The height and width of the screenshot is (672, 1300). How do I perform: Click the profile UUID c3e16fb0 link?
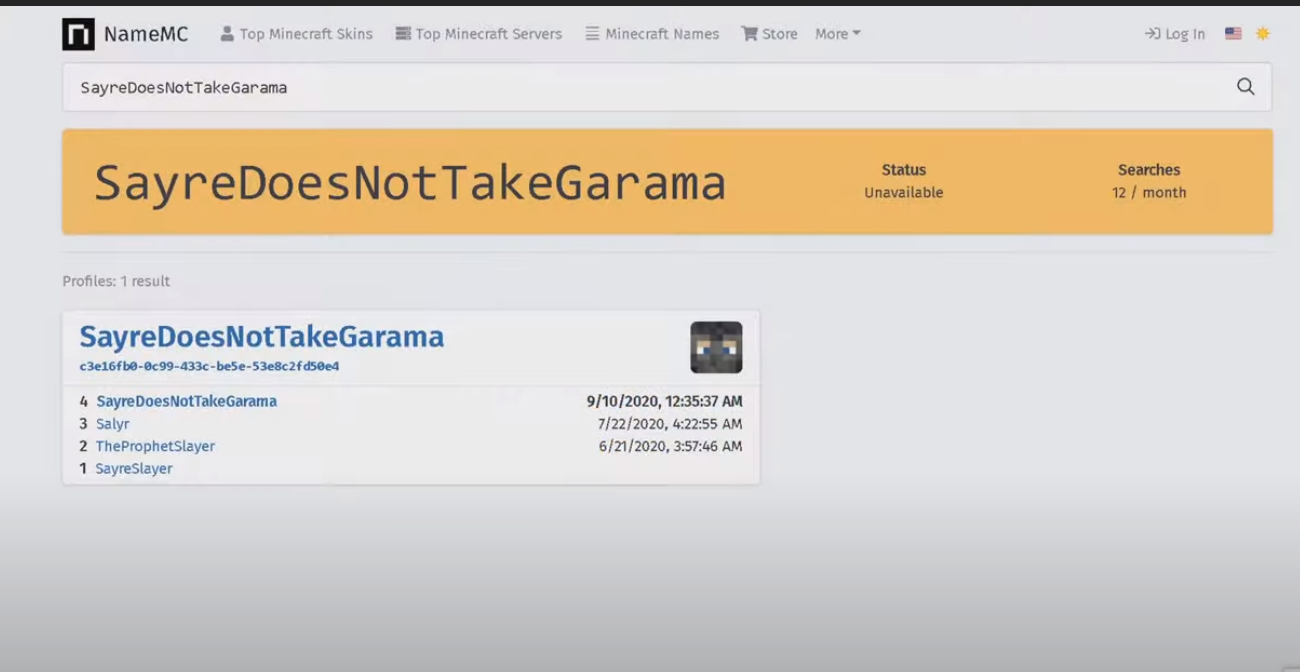point(209,367)
